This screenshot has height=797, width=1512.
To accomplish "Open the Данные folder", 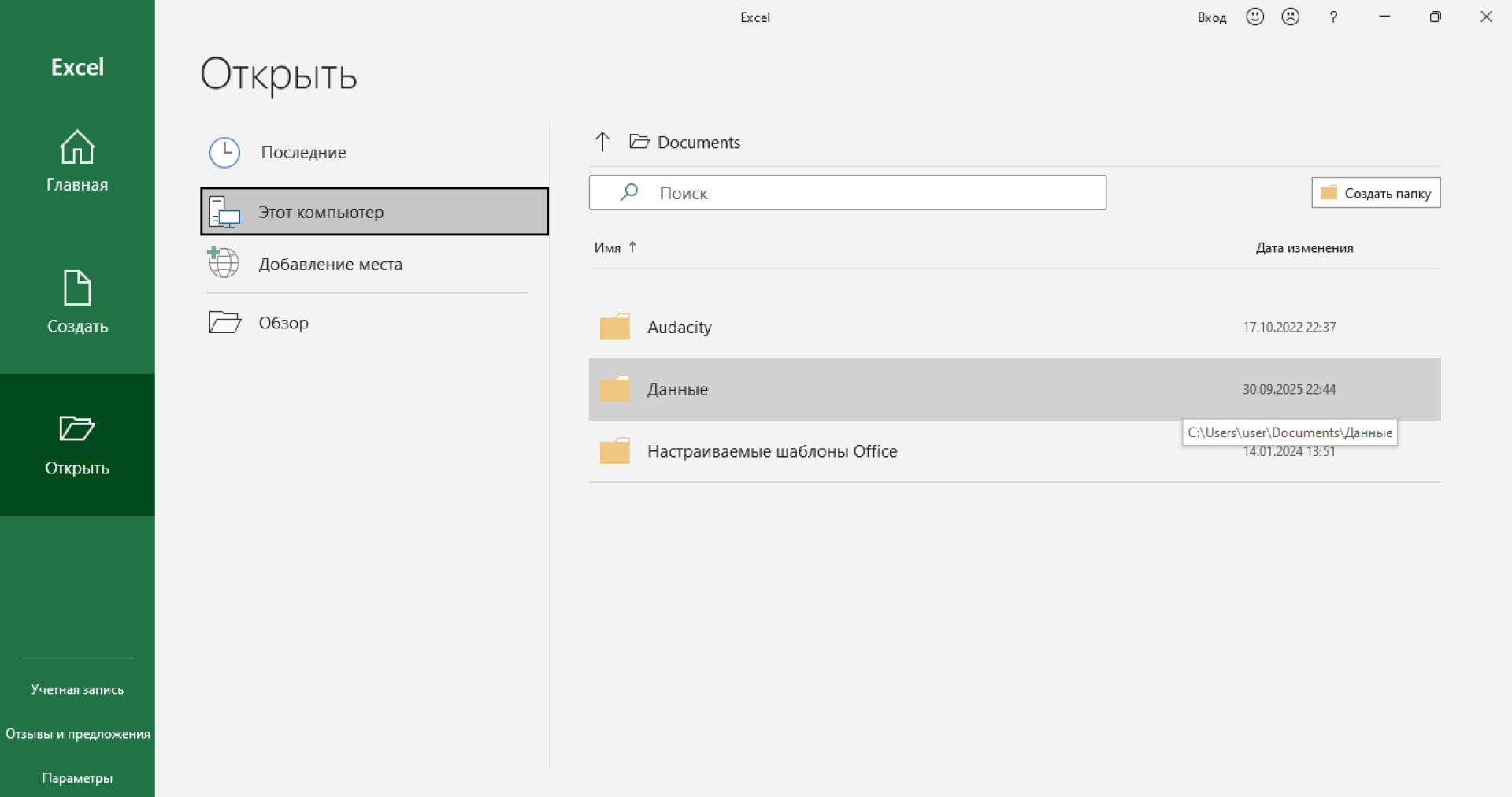I will point(677,389).
